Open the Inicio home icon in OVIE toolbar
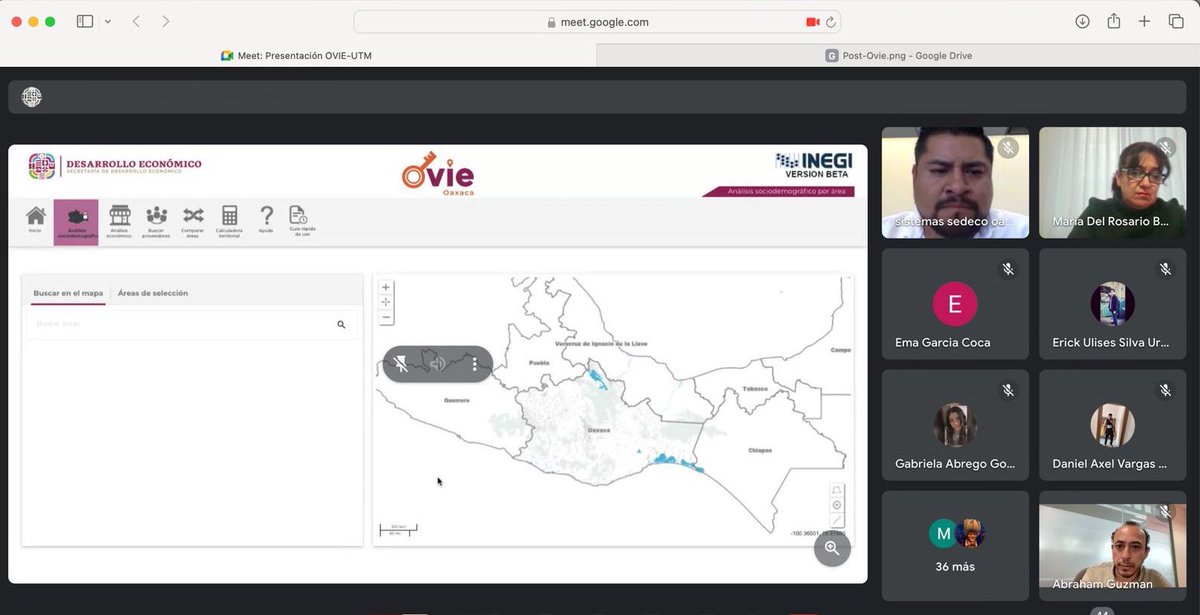The image size is (1200, 615). point(36,220)
